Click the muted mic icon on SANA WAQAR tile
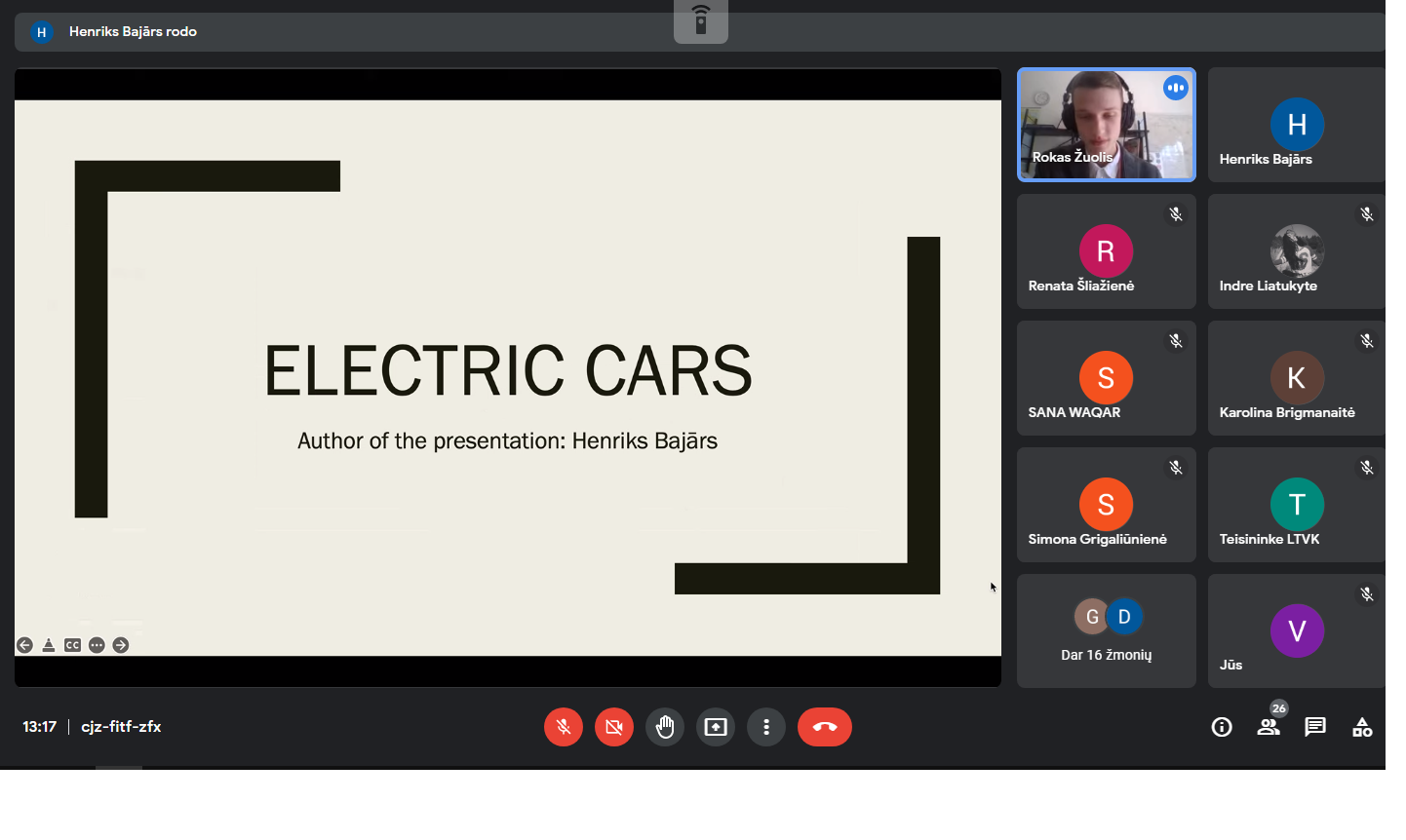Viewport: 1406px width, 840px height. tap(1176, 341)
